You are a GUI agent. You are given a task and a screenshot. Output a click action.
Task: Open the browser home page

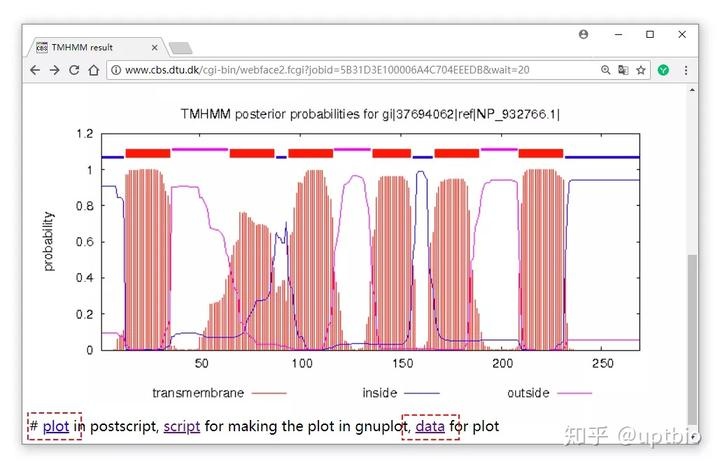(93, 70)
